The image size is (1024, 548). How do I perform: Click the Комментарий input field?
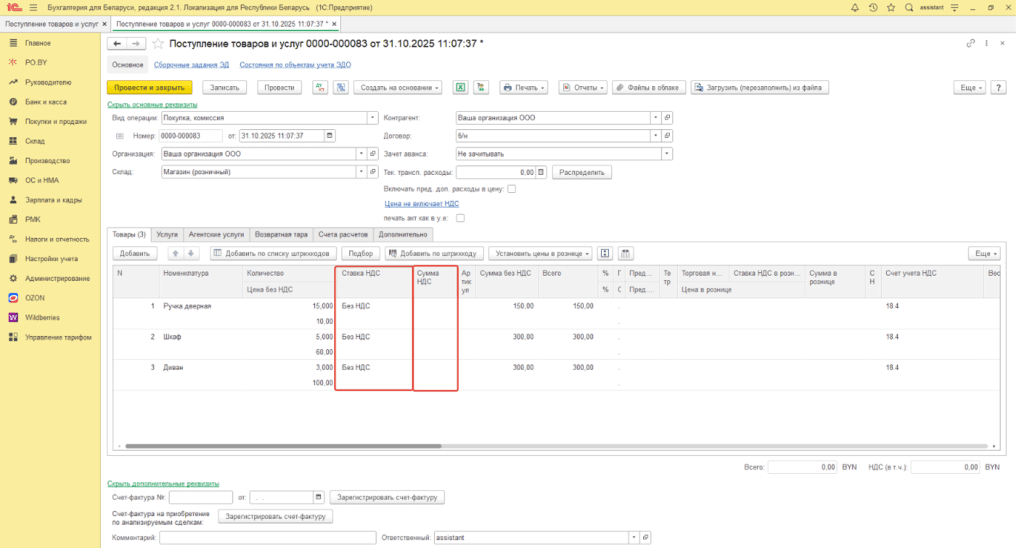coord(266,537)
